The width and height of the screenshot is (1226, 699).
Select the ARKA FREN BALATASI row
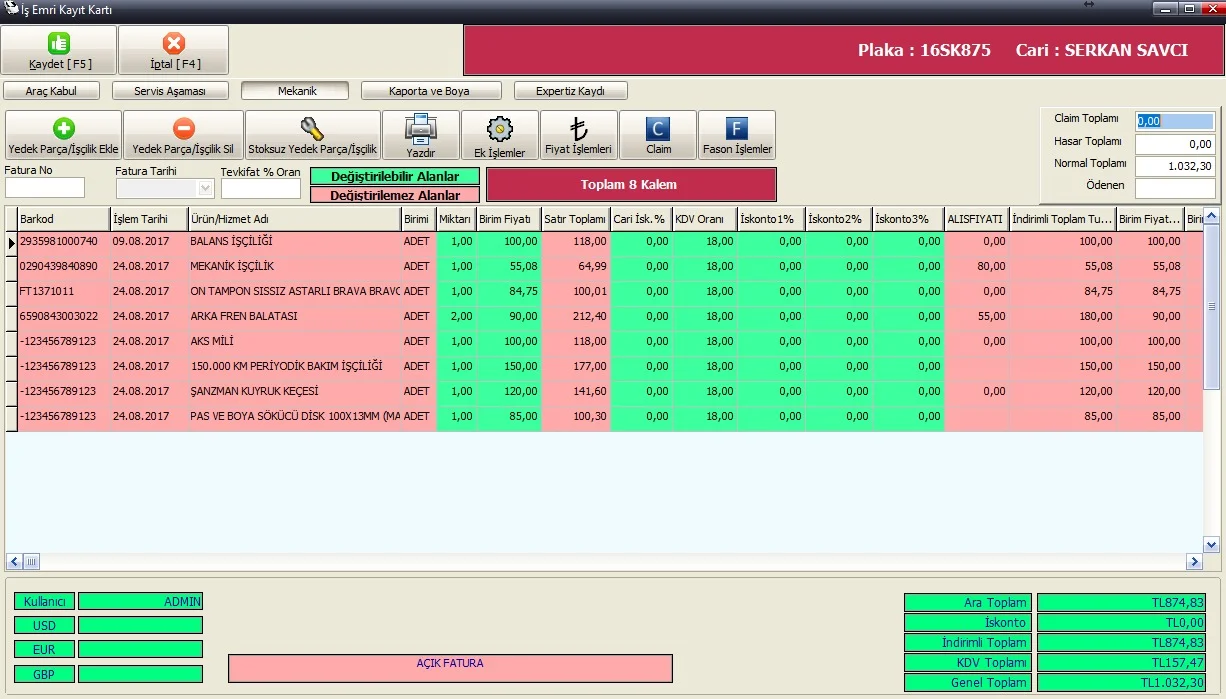(604, 316)
